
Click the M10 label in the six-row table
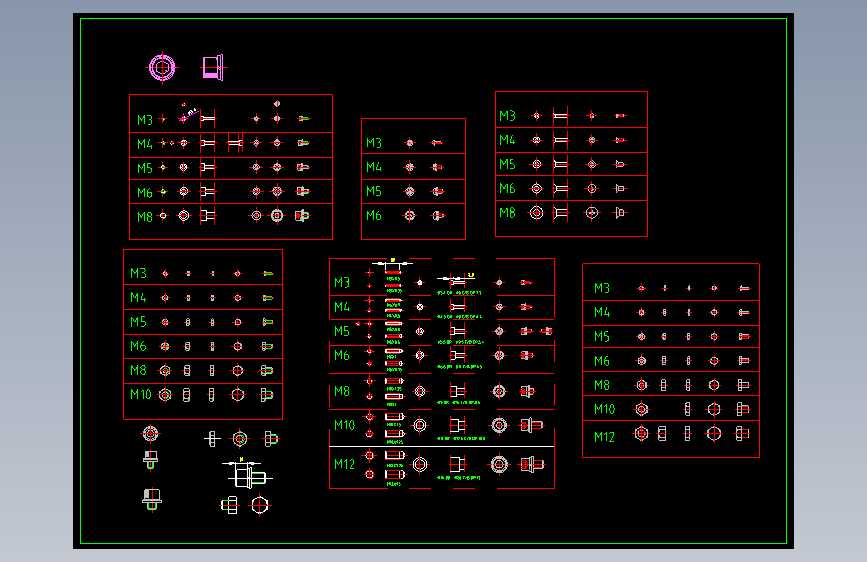140,394
